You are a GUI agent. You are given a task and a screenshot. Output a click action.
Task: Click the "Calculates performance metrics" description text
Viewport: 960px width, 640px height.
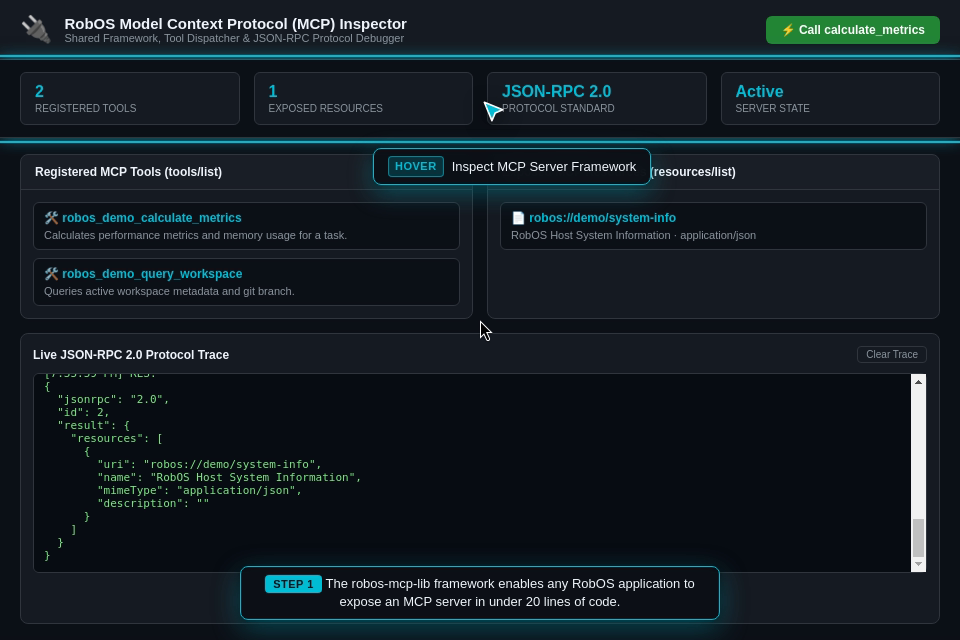195,235
